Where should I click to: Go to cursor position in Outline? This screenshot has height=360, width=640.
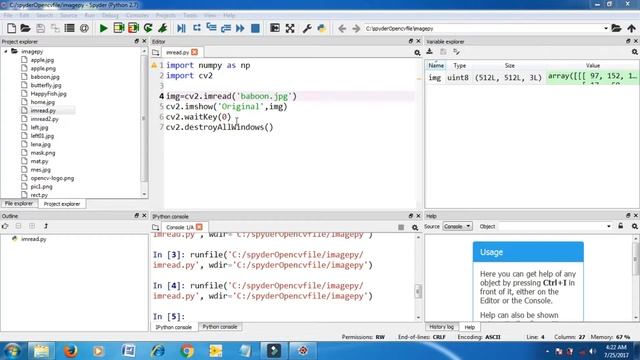point(5,226)
